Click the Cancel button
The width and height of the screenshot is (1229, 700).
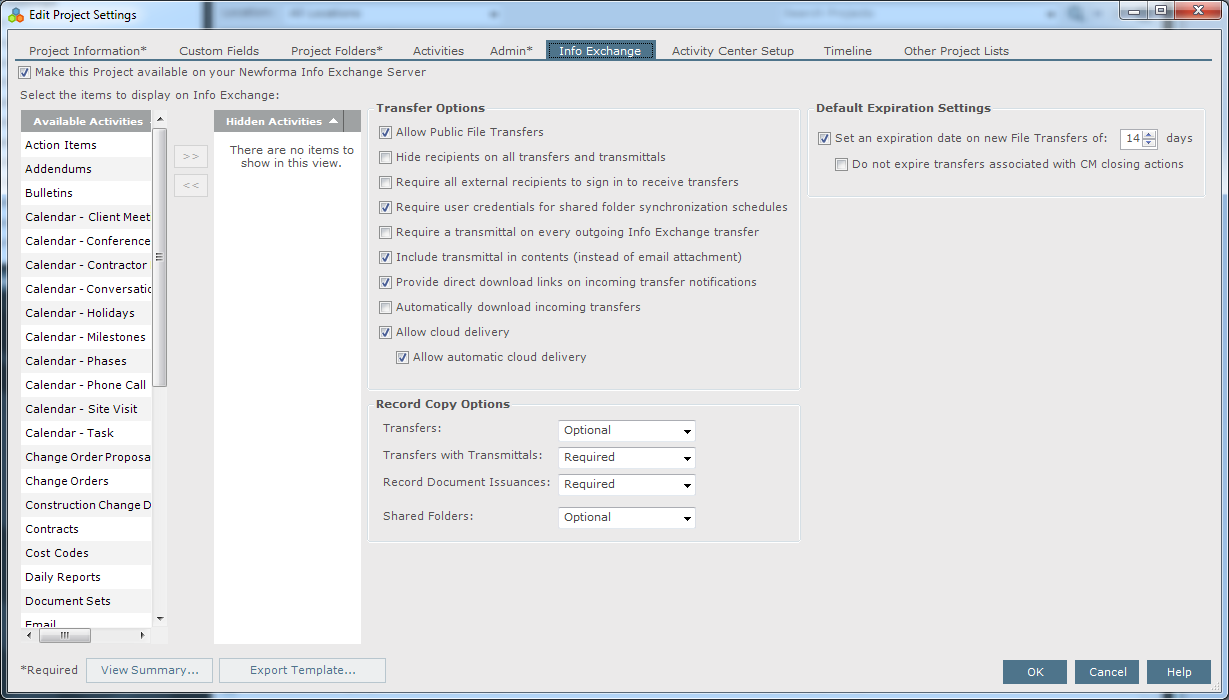point(1108,672)
